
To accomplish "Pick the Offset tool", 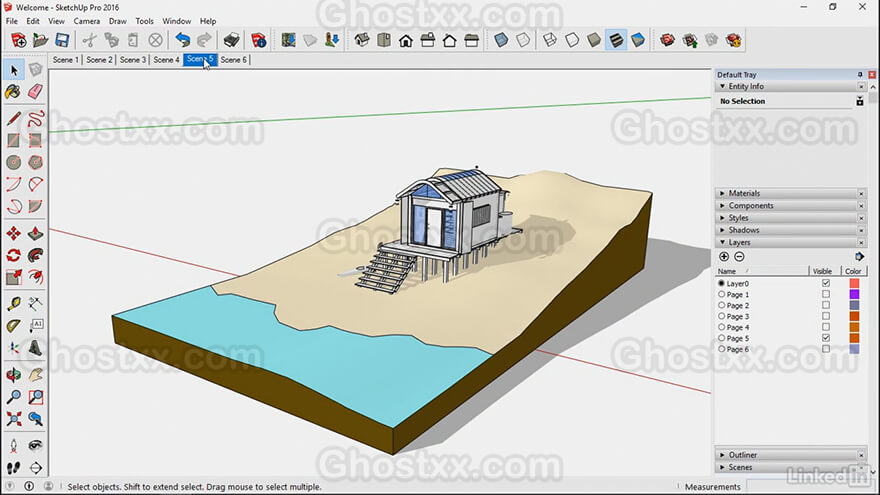I will pyautogui.click(x=35, y=277).
